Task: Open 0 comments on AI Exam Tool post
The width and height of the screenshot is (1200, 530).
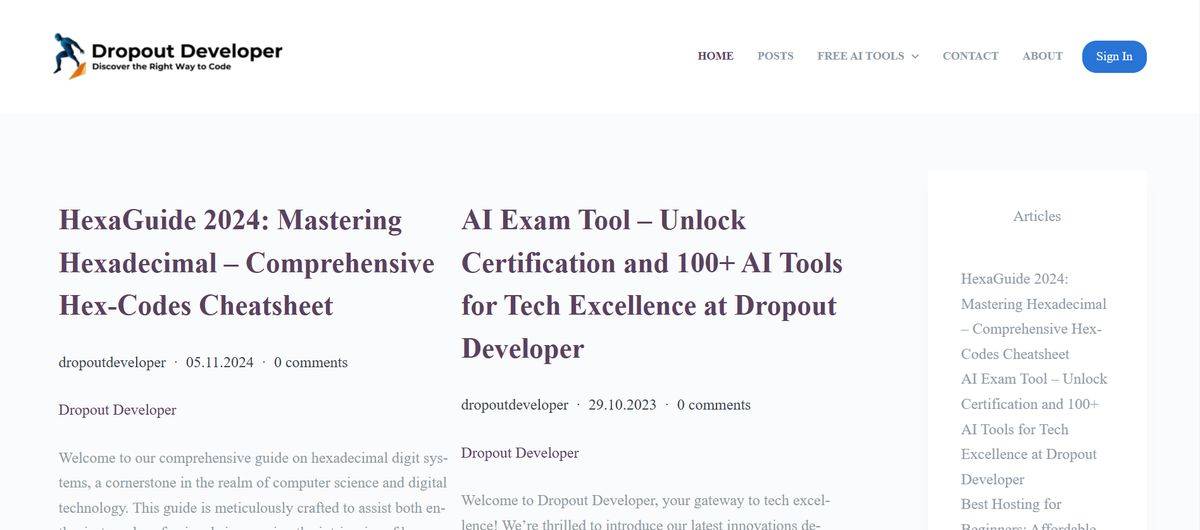Action: pos(714,405)
